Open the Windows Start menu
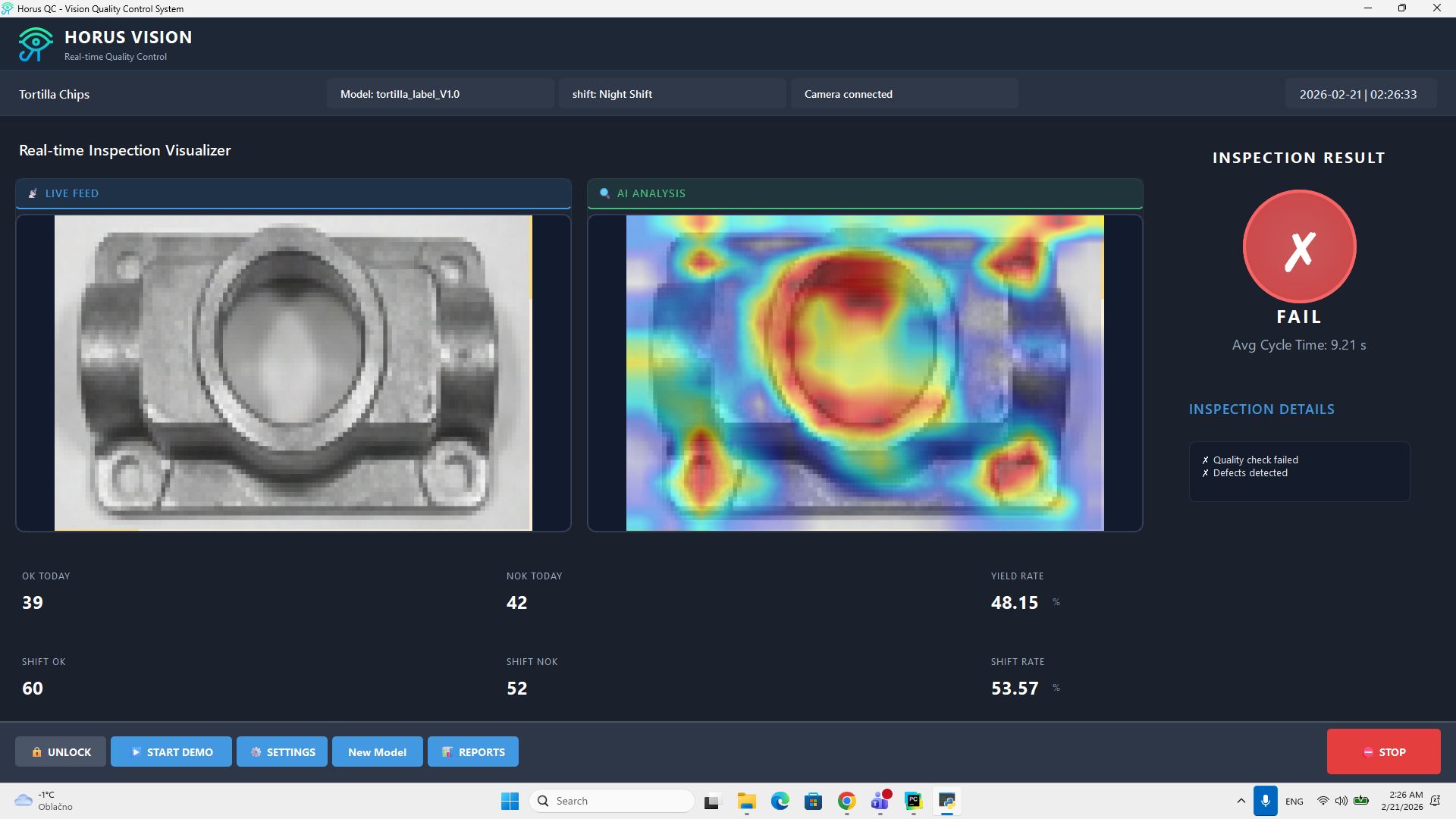This screenshot has width=1456, height=819. click(x=510, y=801)
